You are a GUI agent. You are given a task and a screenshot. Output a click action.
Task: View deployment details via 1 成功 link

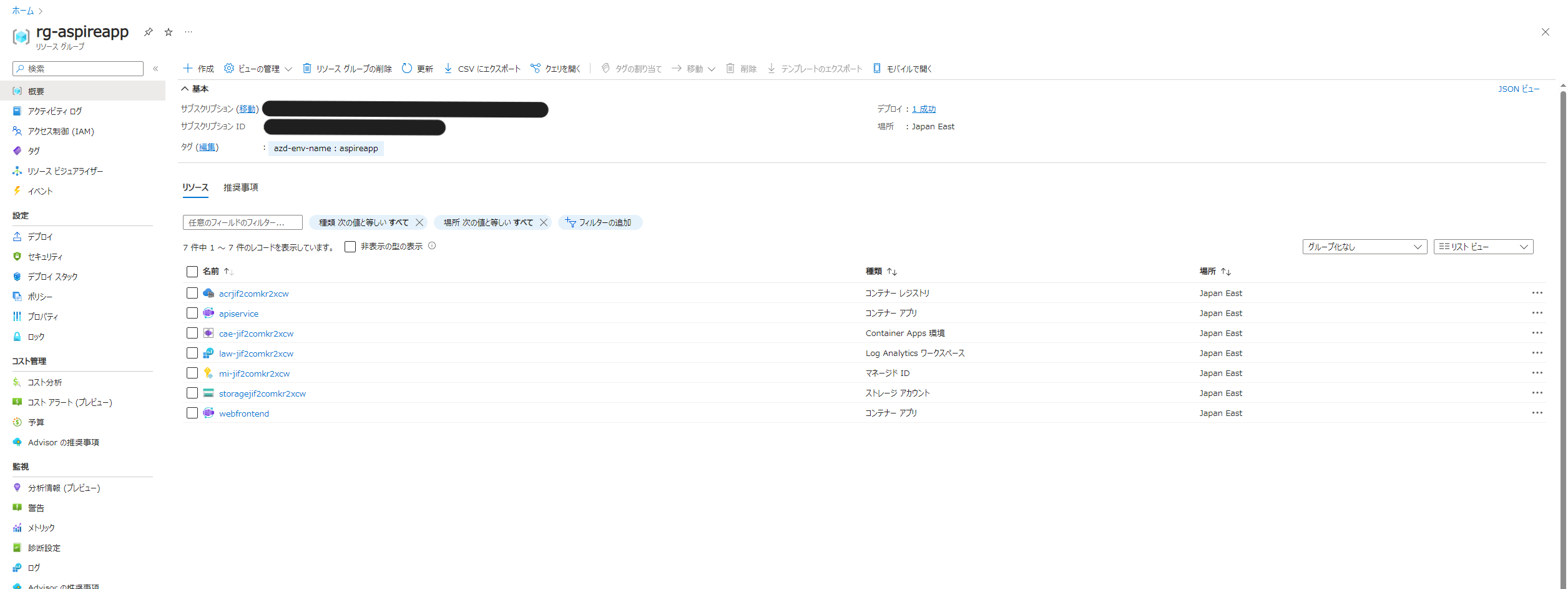pyautogui.click(x=924, y=108)
